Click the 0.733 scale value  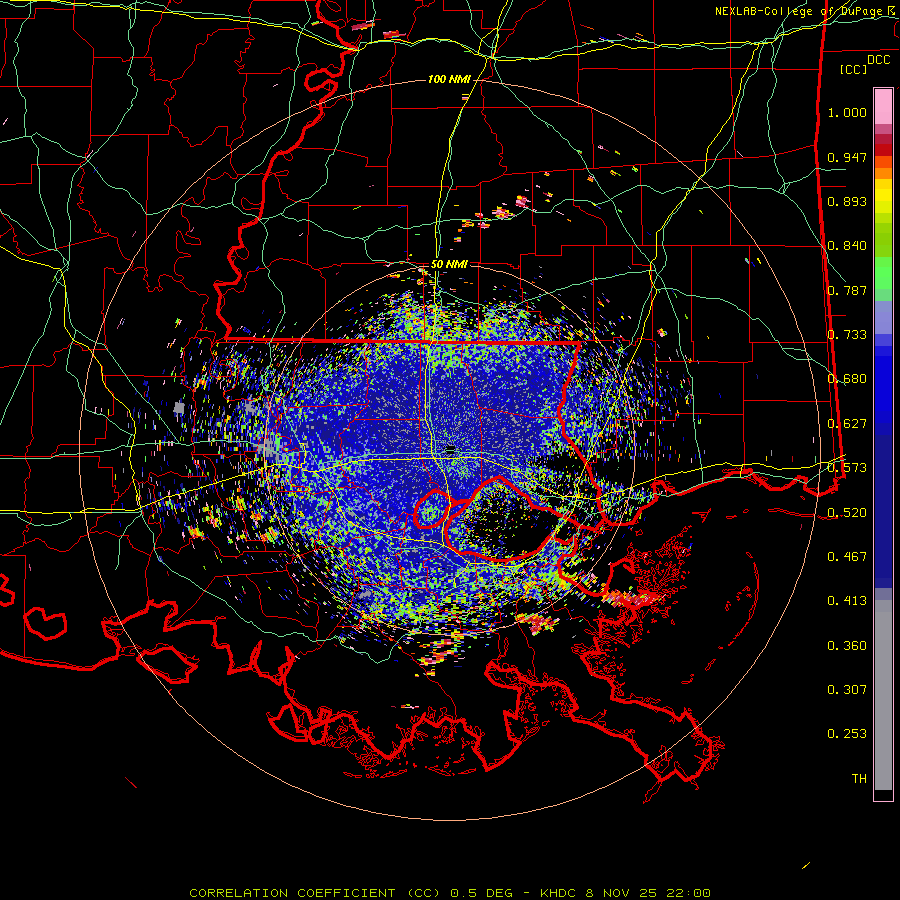coord(847,335)
